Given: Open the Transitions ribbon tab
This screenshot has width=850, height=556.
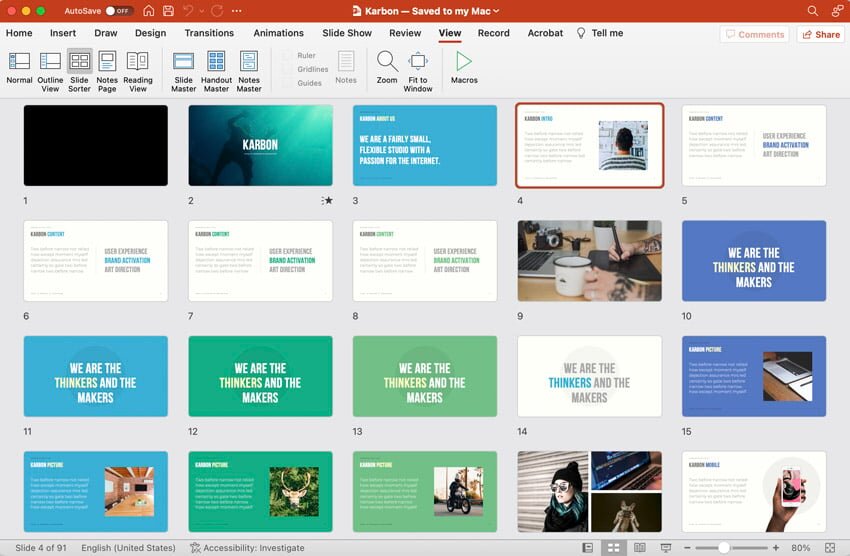Looking at the screenshot, I should 209,33.
